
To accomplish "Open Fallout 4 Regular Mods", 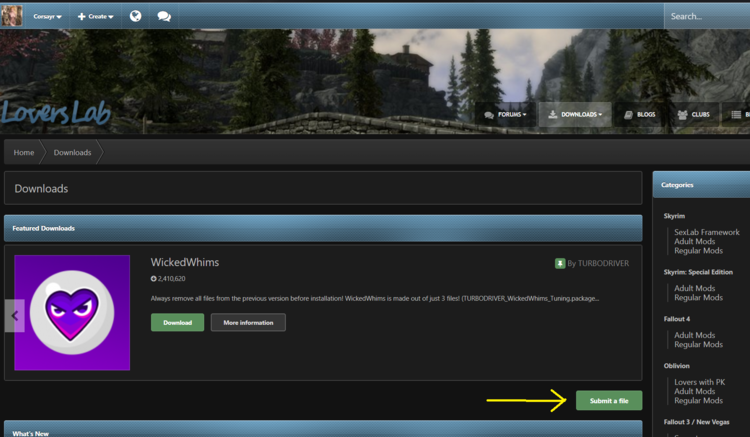I will pyautogui.click(x=698, y=344).
